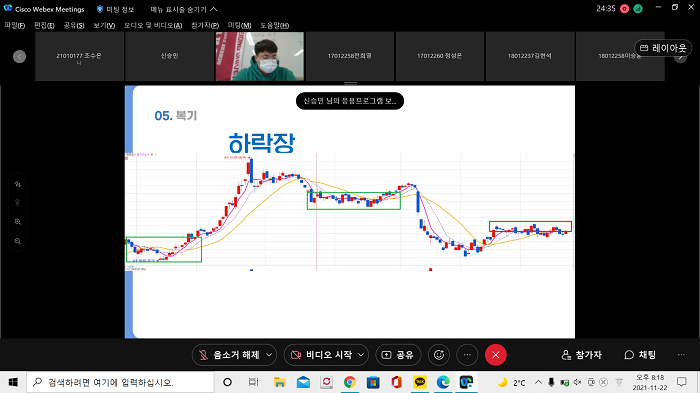
Task: Toggle the 참가자 participants panel
Action: [x=582, y=355]
